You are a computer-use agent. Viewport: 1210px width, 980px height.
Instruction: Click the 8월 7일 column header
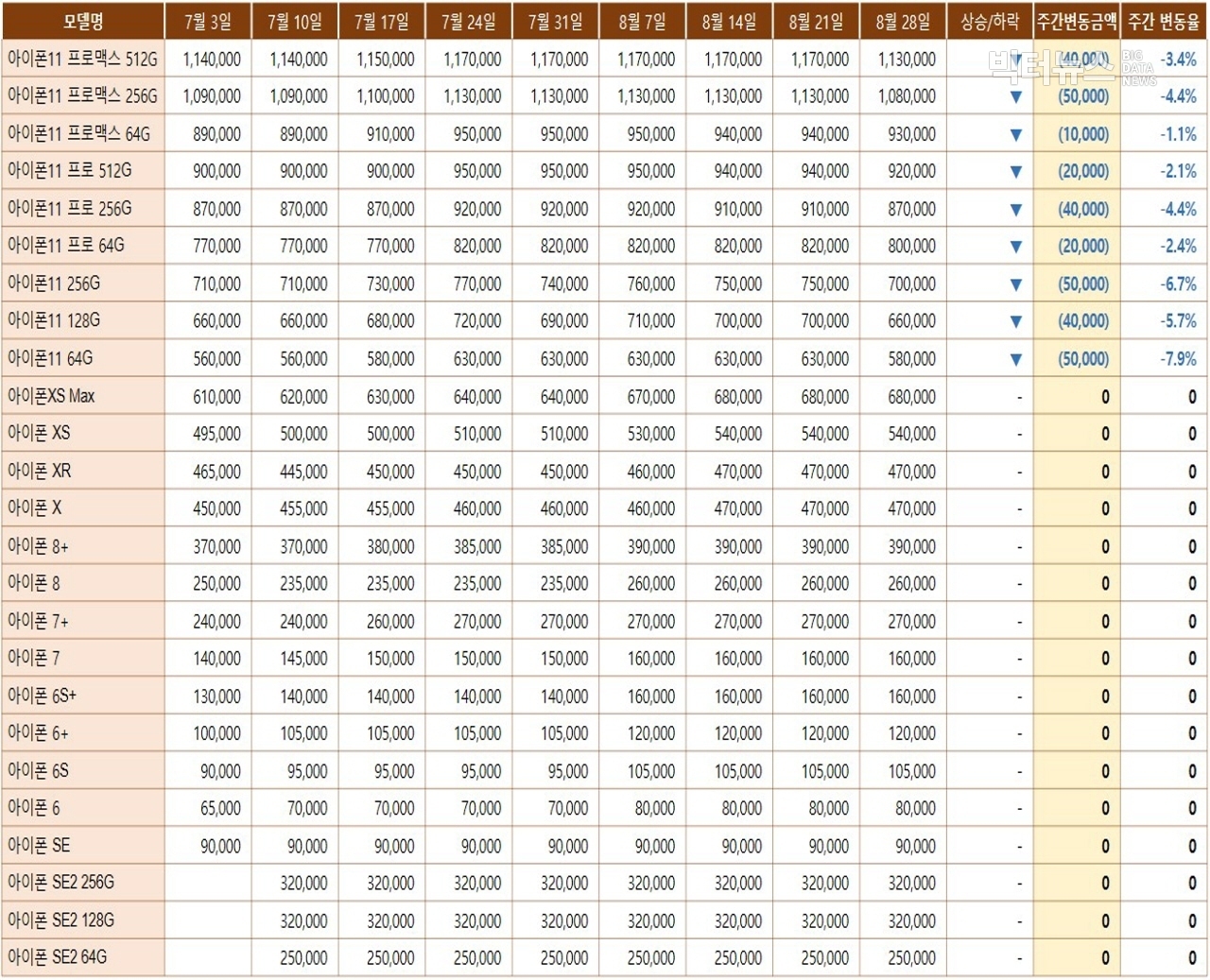(x=643, y=21)
